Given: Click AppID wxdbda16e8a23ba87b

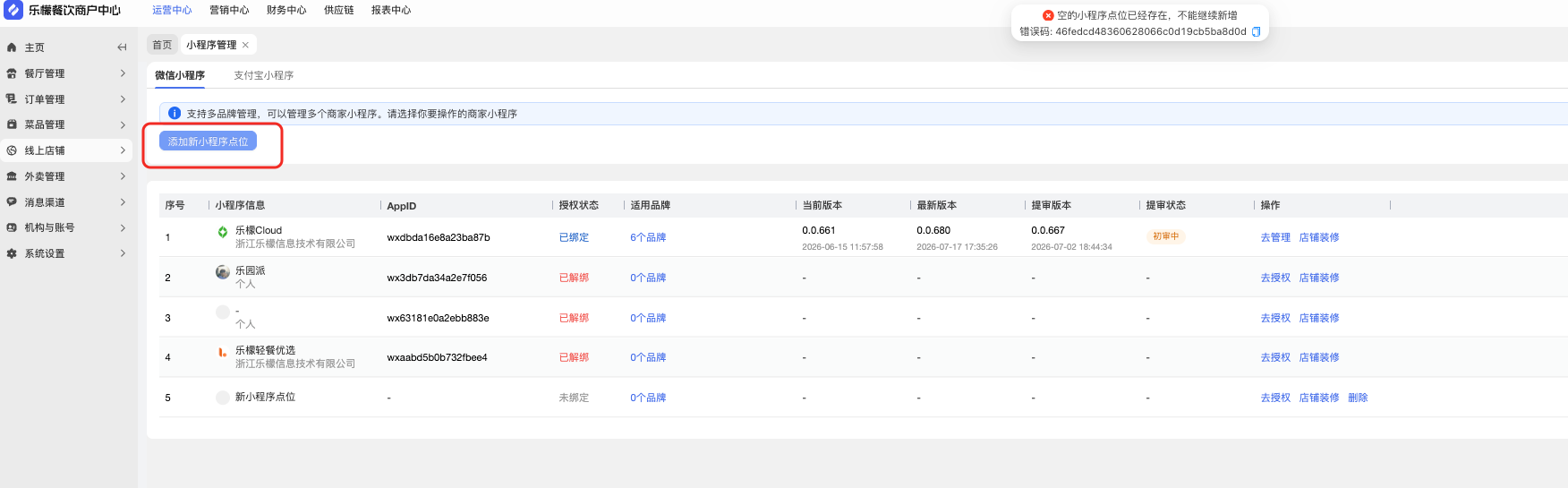Looking at the screenshot, I should [x=439, y=237].
